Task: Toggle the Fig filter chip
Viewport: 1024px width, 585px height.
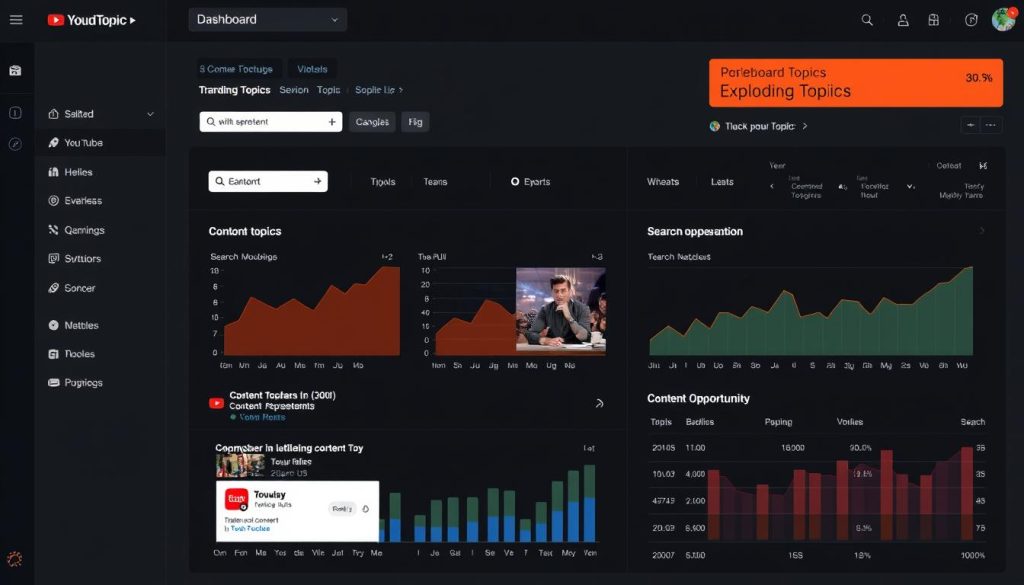Action: click(415, 121)
